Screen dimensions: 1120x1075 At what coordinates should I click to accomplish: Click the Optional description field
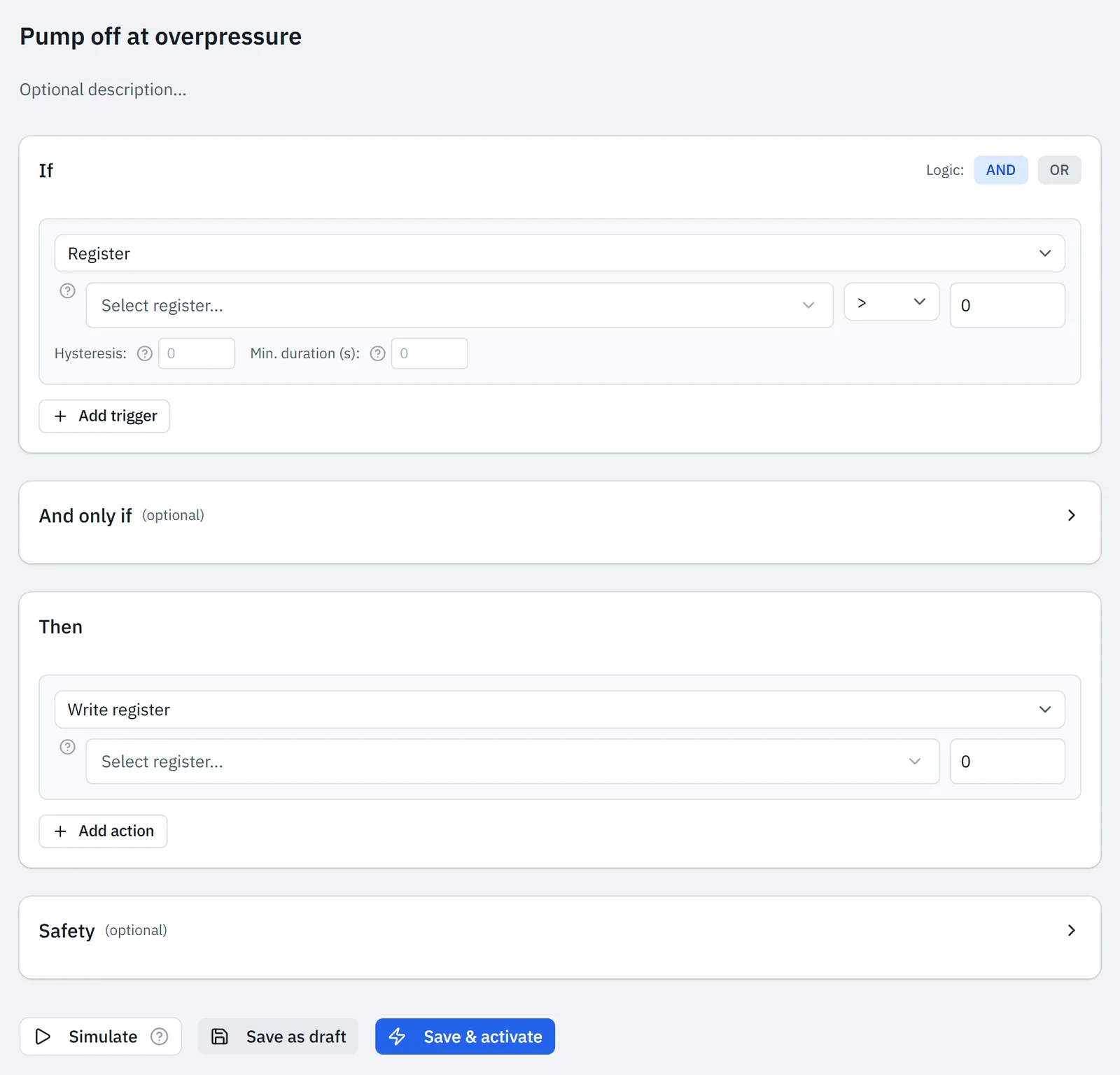click(103, 90)
